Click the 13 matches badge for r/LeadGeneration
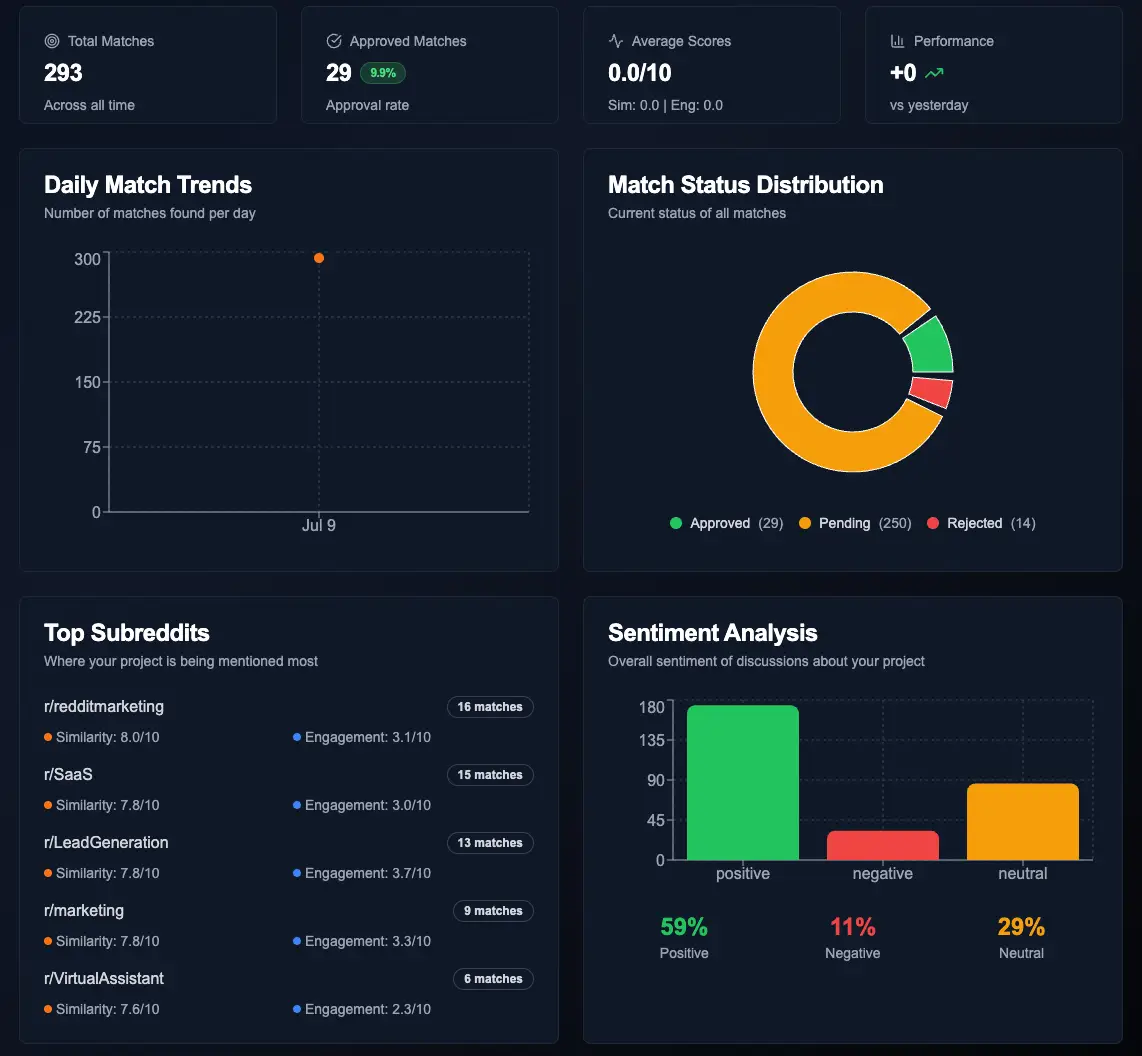Screen dimensions: 1142x1056 point(490,843)
